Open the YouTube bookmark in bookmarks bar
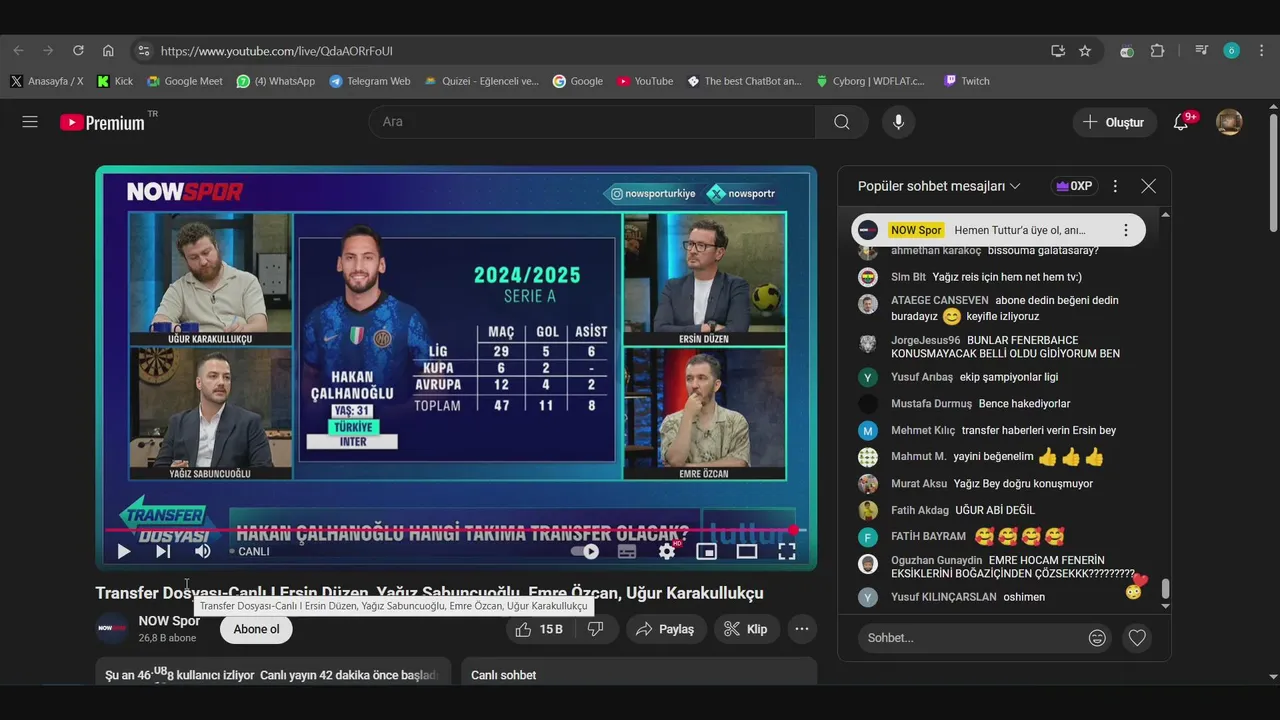Image resolution: width=1280 pixels, height=720 pixels. click(645, 81)
